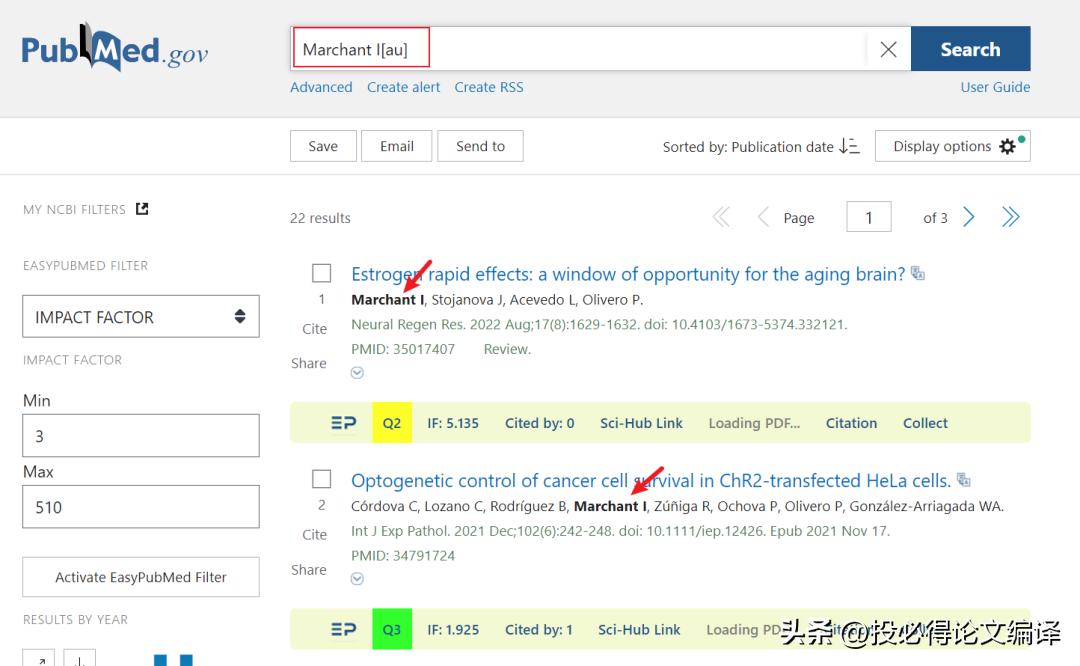This screenshot has width=1080, height=666.
Task: Expand details chevron under first result
Action: [357, 373]
